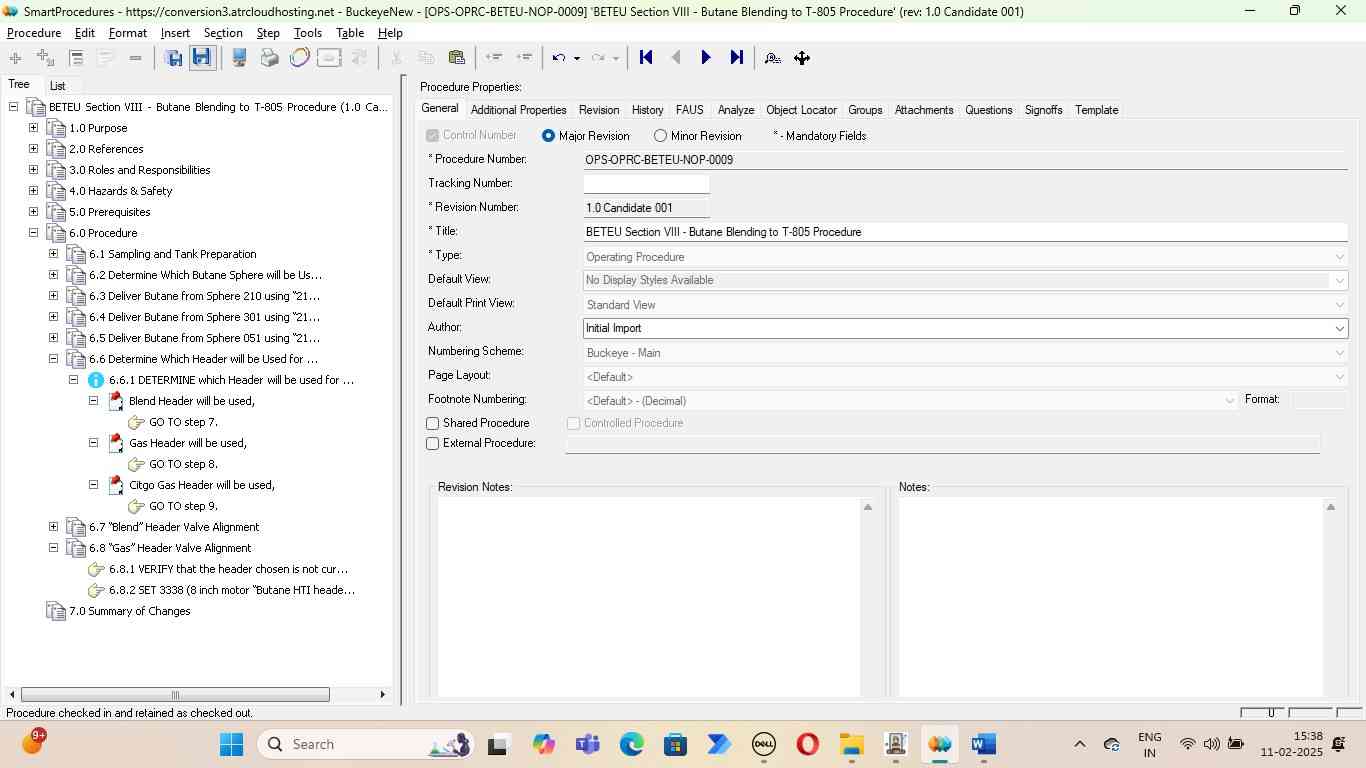Go to first item navigation icon

tap(646, 58)
